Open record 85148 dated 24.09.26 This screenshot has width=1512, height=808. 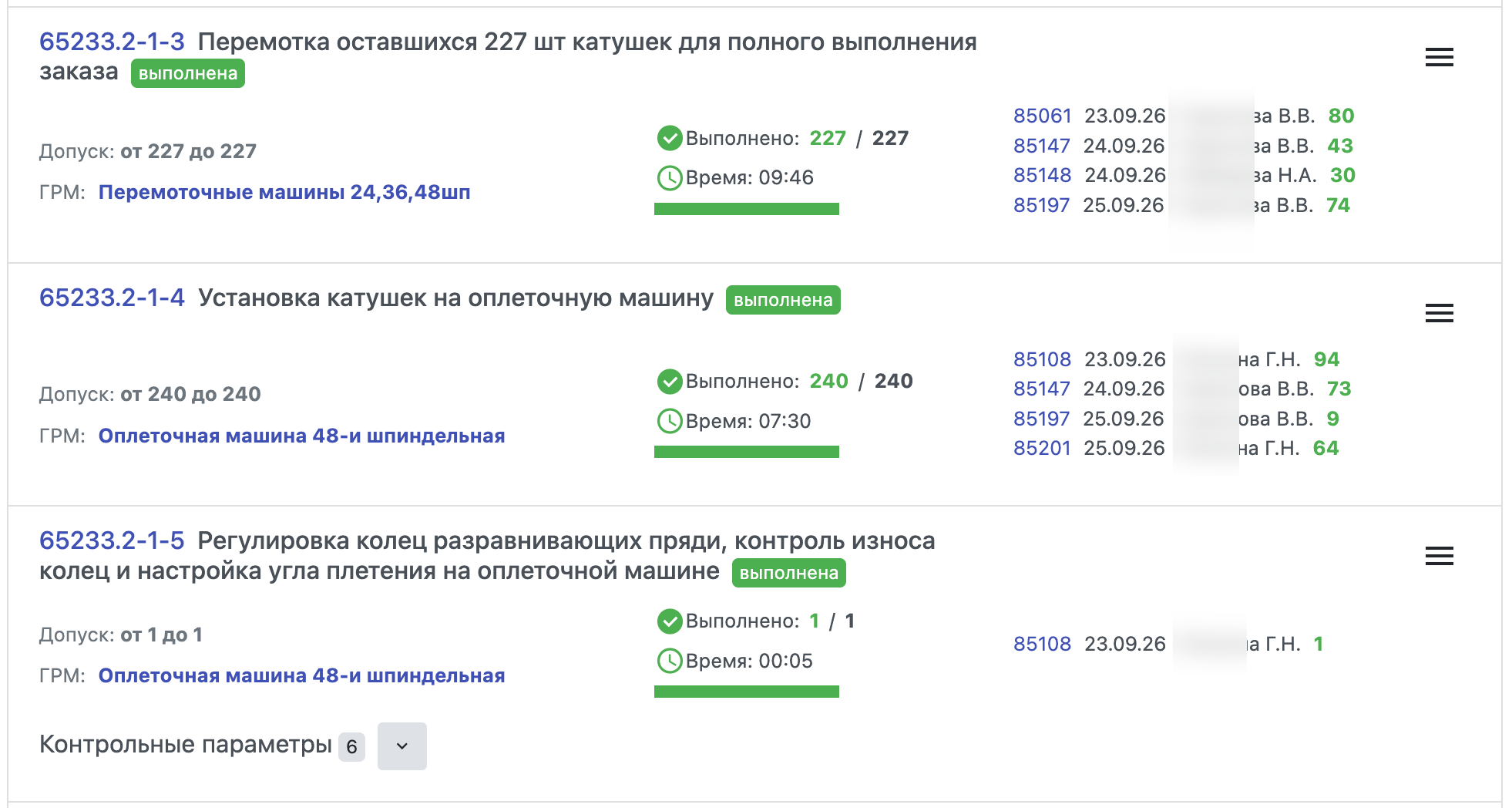coord(1042,175)
